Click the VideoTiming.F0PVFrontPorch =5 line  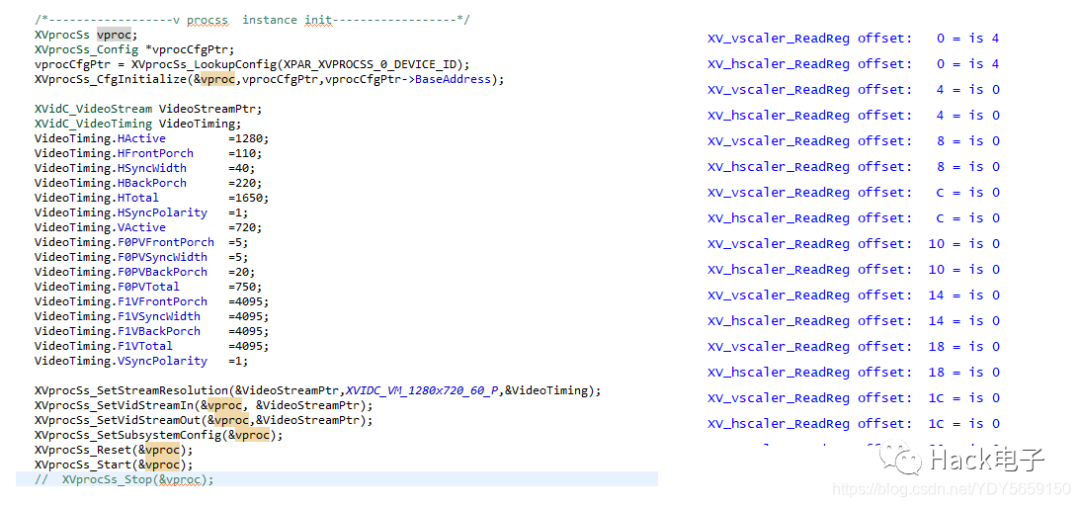(x=142, y=242)
